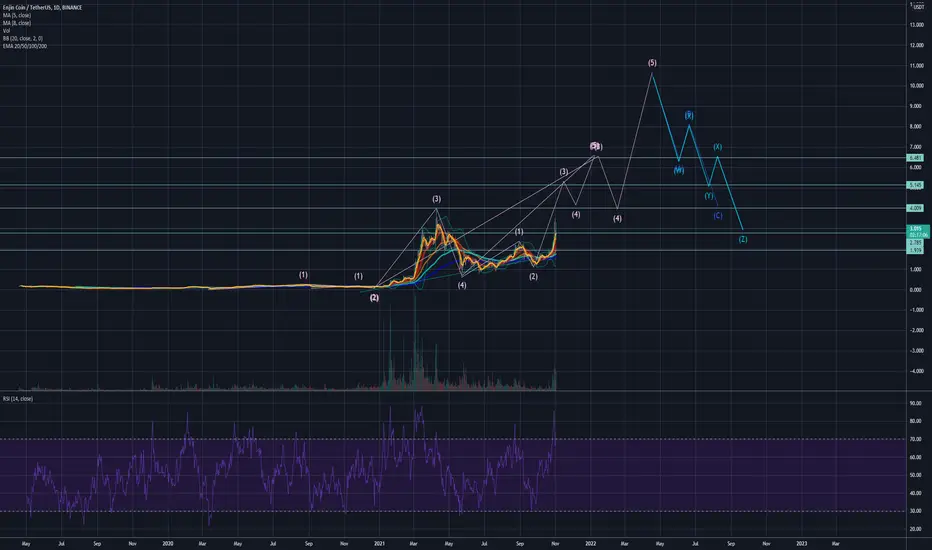Click the 11.000 price scale label
The height and width of the screenshot is (550, 932).
point(916,66)
